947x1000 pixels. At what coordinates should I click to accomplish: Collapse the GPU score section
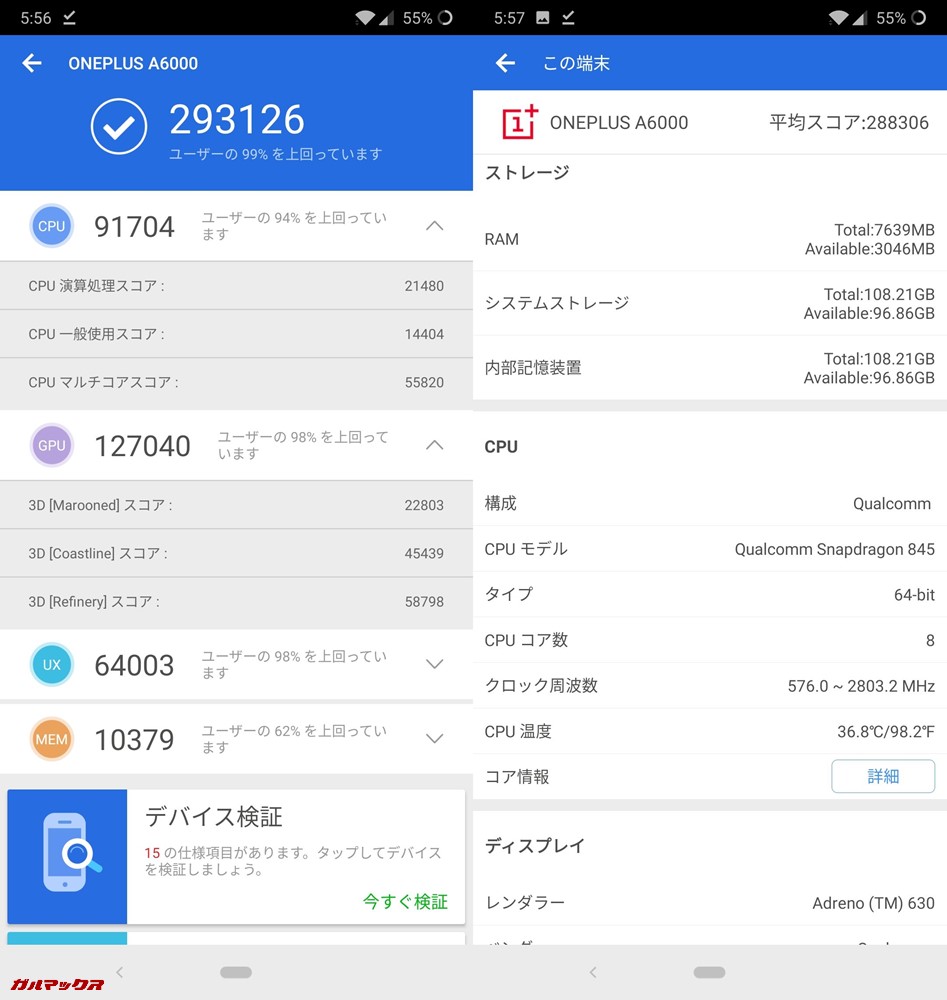tap(434, 445)
